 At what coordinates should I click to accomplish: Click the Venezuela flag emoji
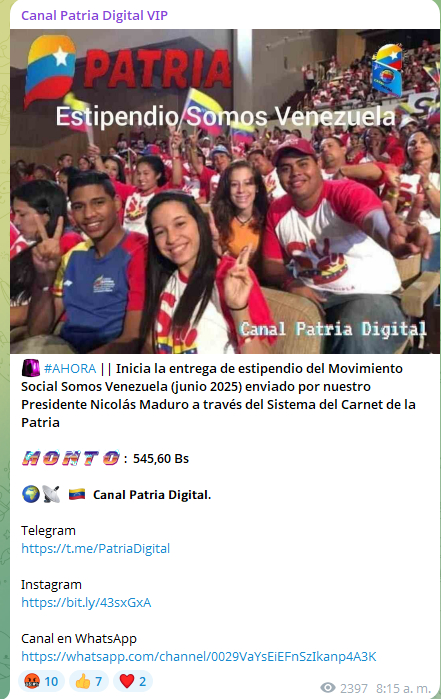click(77, 494)
